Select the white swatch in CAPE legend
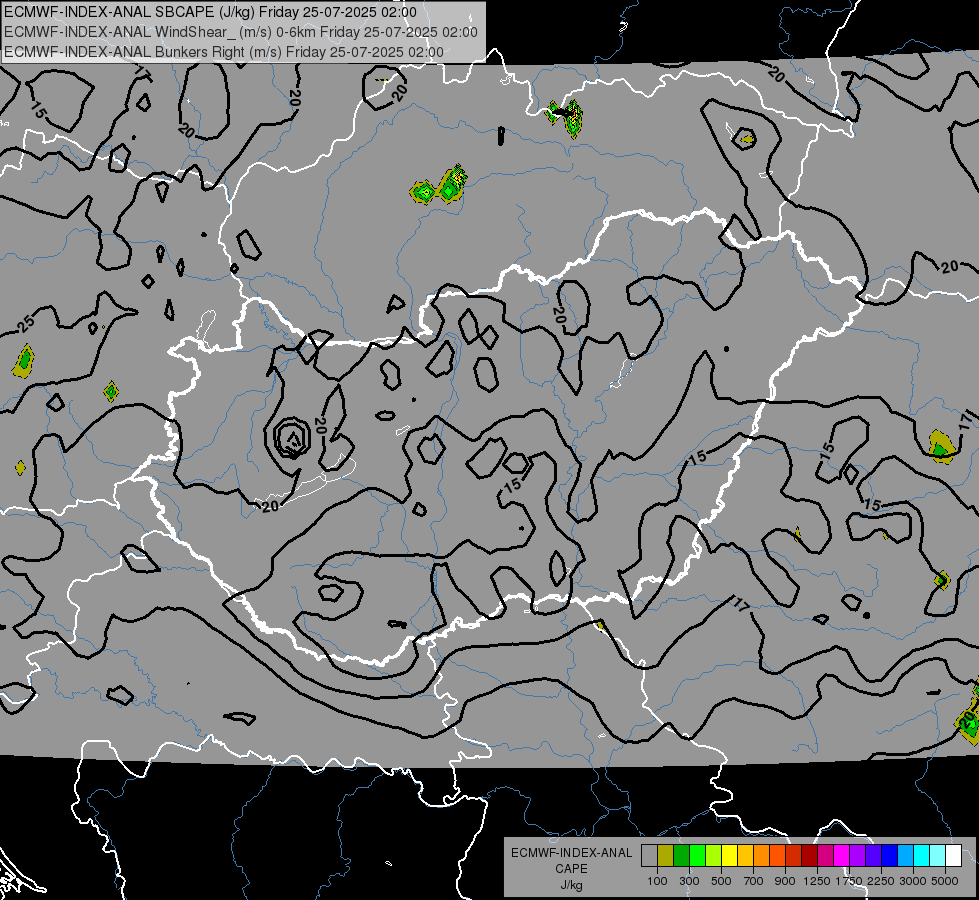 click(953, 856)
